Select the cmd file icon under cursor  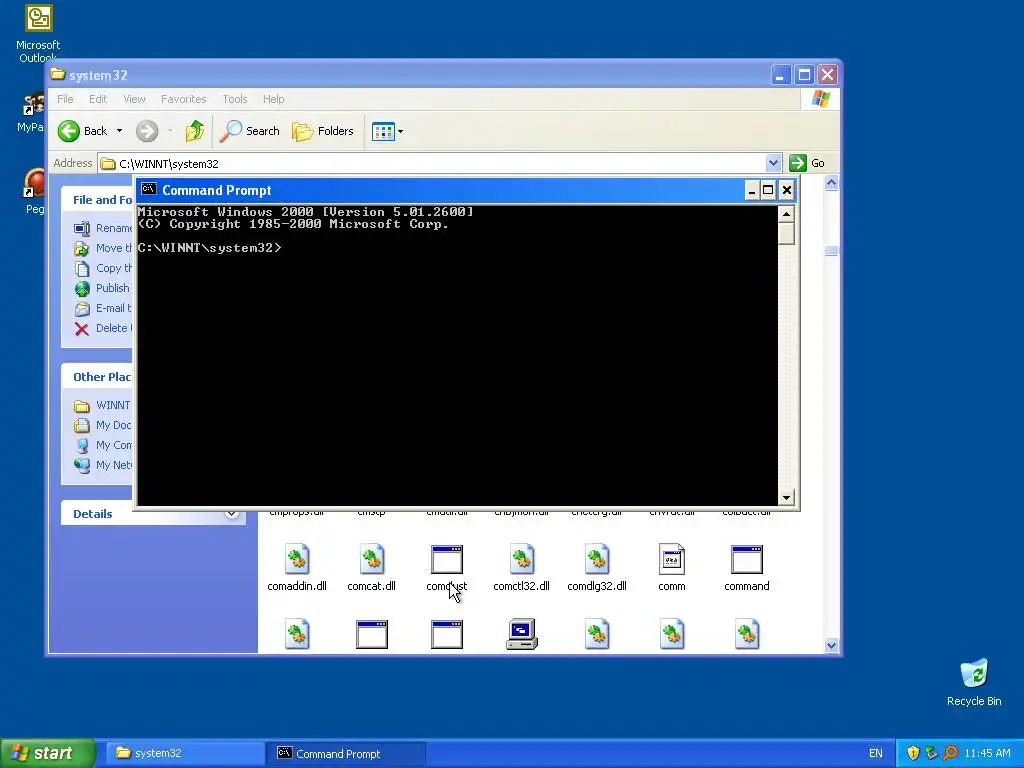click(447, 560)
